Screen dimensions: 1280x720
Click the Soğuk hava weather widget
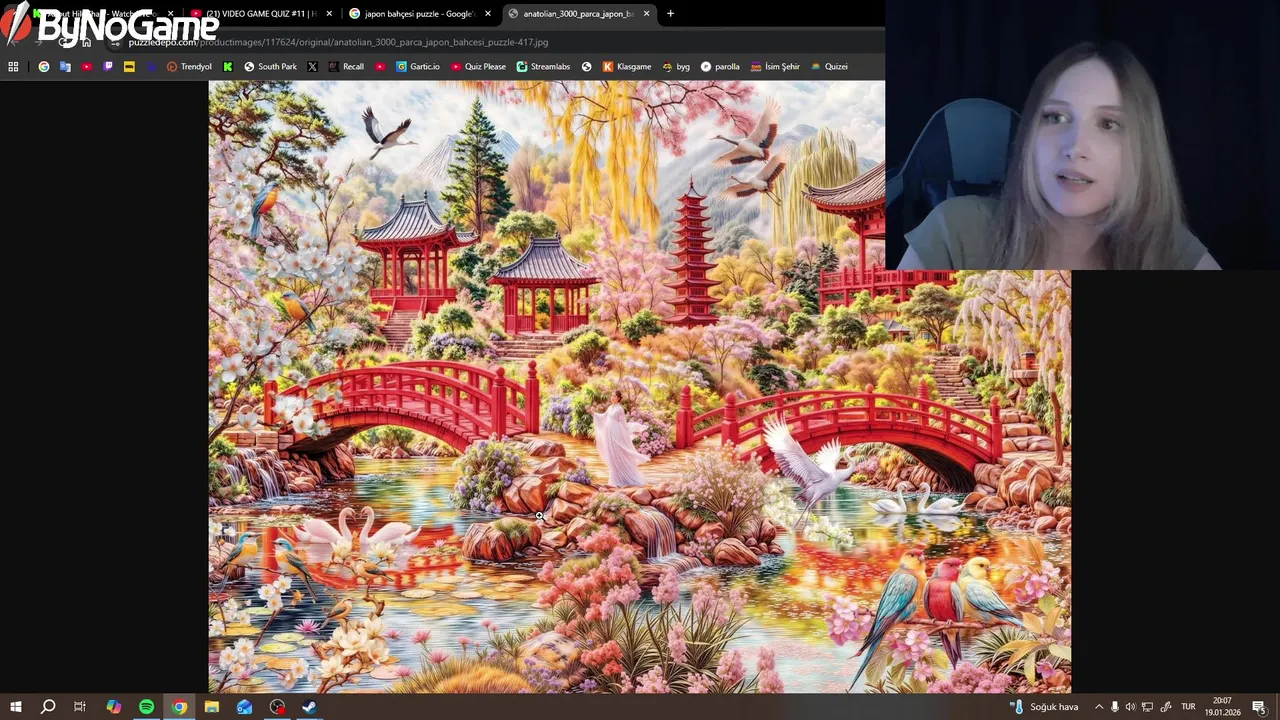[1044, 707]
